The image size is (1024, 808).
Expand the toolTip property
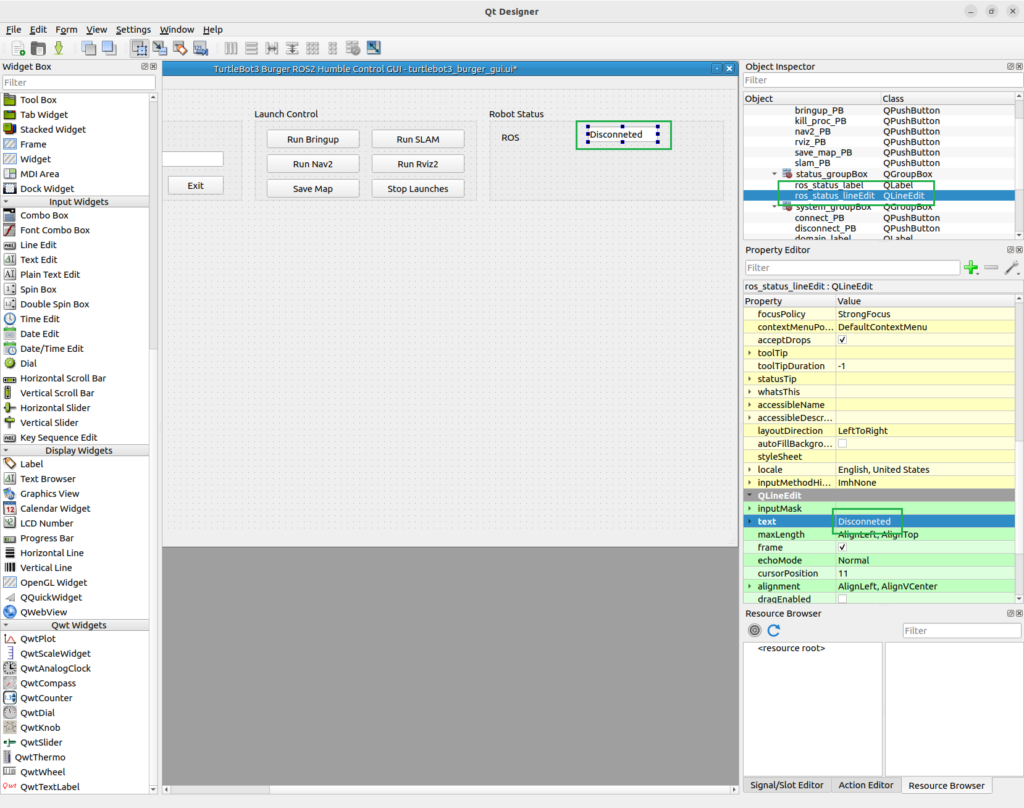[x=750, y=353]
